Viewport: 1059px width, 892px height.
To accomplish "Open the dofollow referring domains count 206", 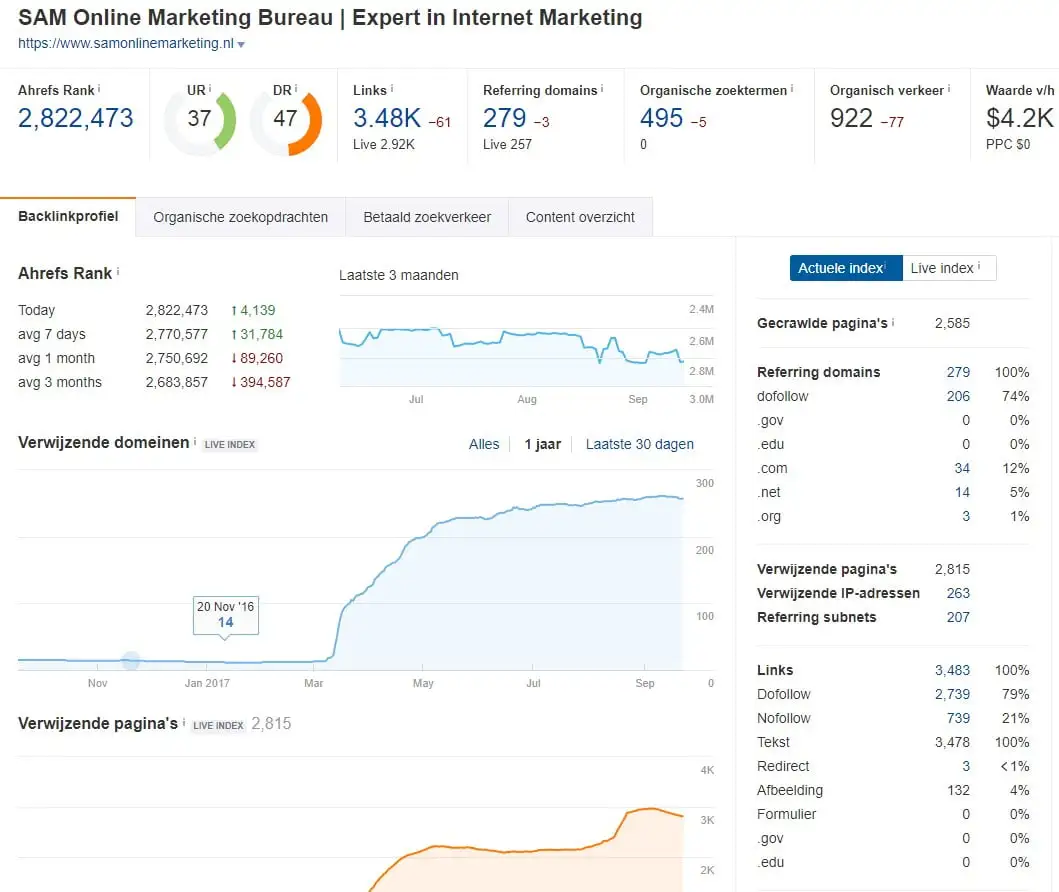I will point(958,396).
